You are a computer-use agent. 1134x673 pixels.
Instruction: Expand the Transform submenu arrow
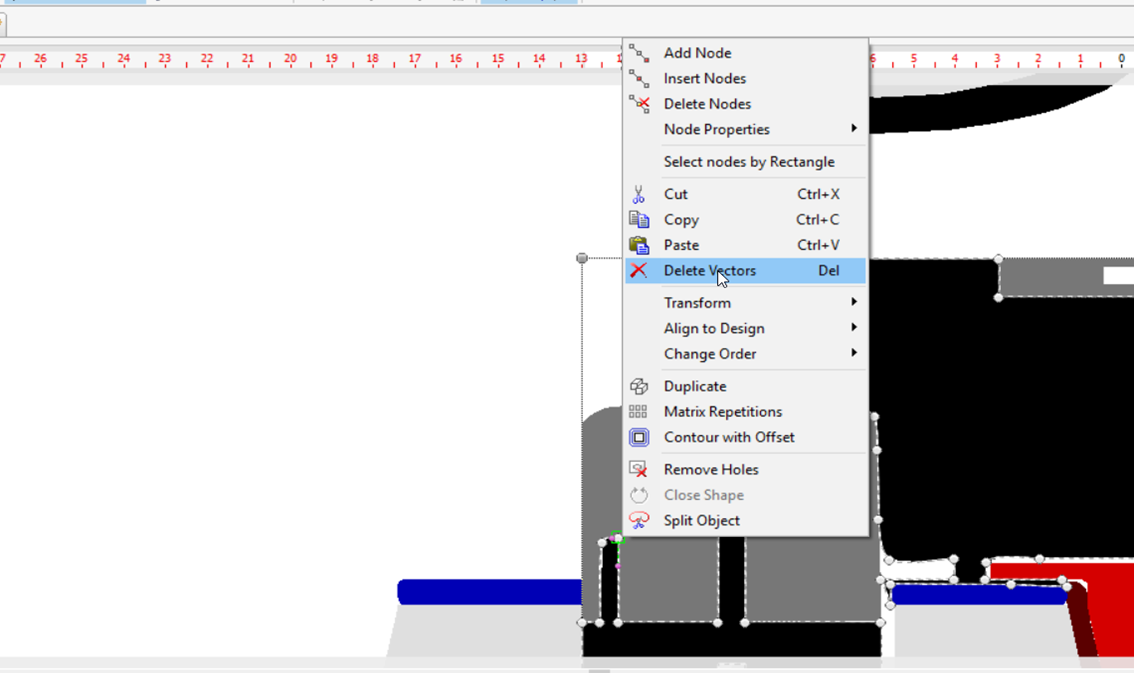click(854, 302)
